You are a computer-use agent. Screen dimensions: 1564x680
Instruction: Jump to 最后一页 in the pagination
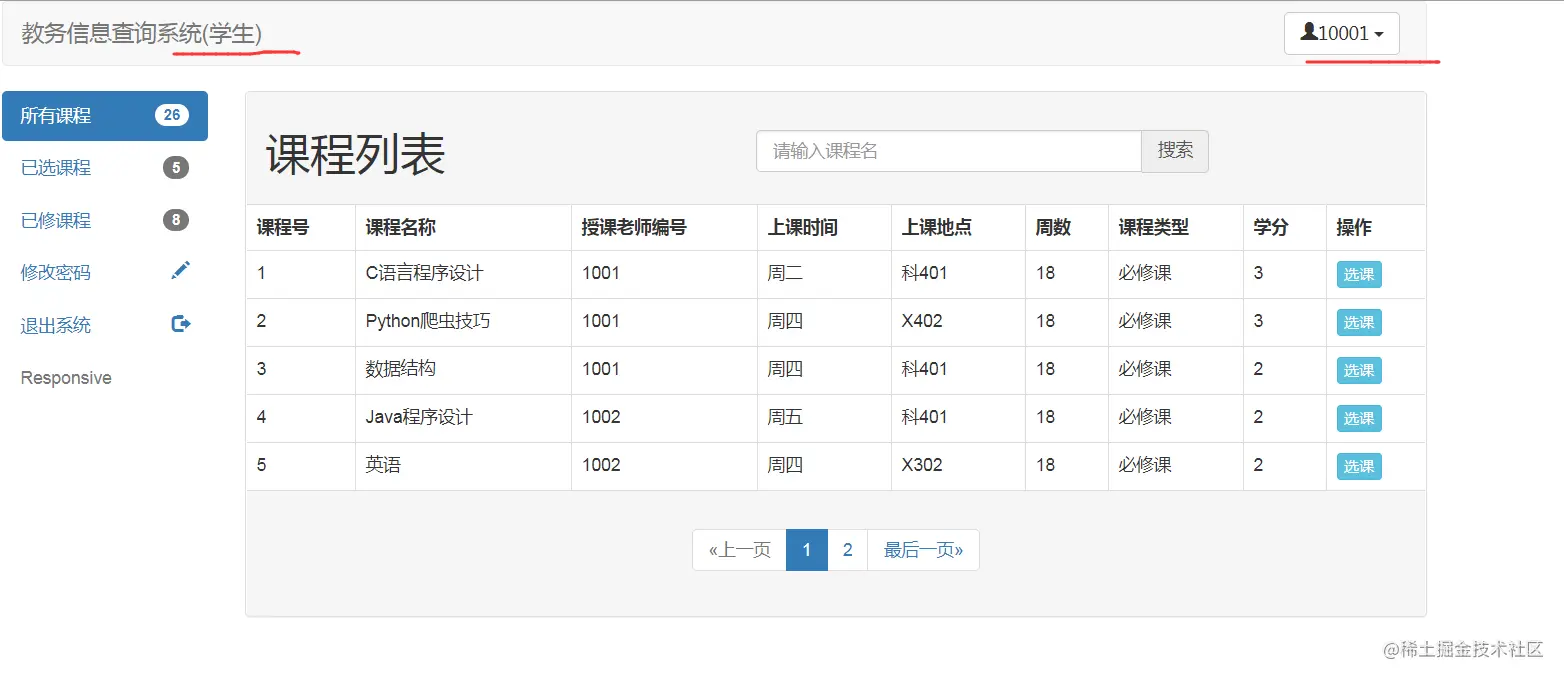click(923, 550)
